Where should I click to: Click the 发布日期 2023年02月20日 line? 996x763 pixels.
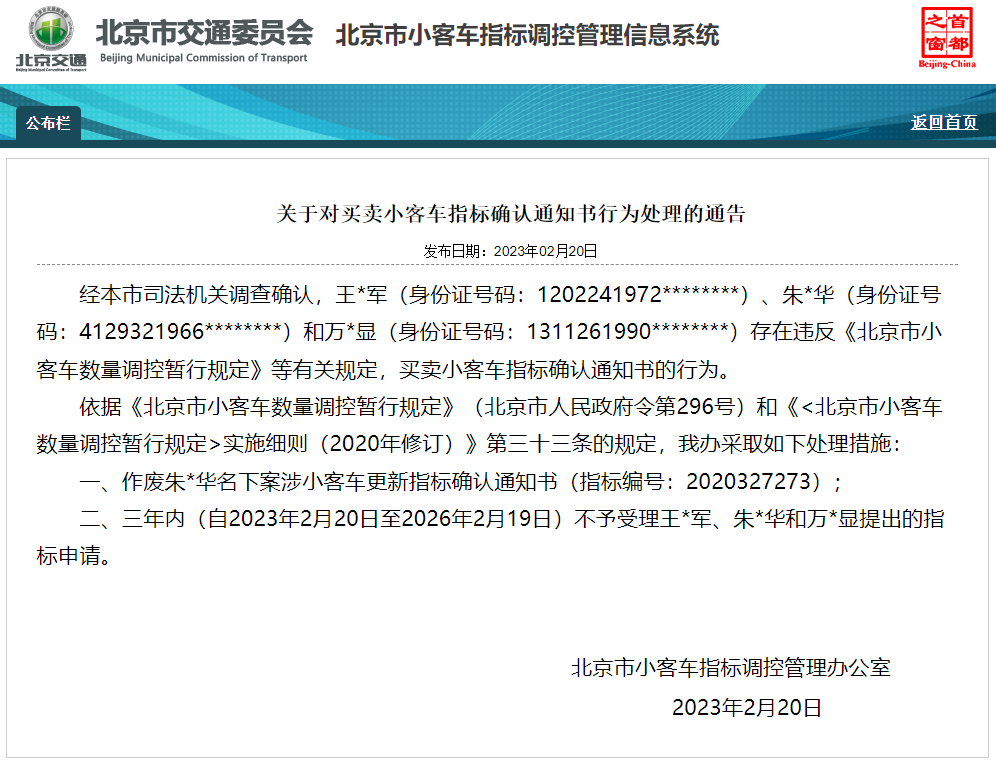(510, 251)
